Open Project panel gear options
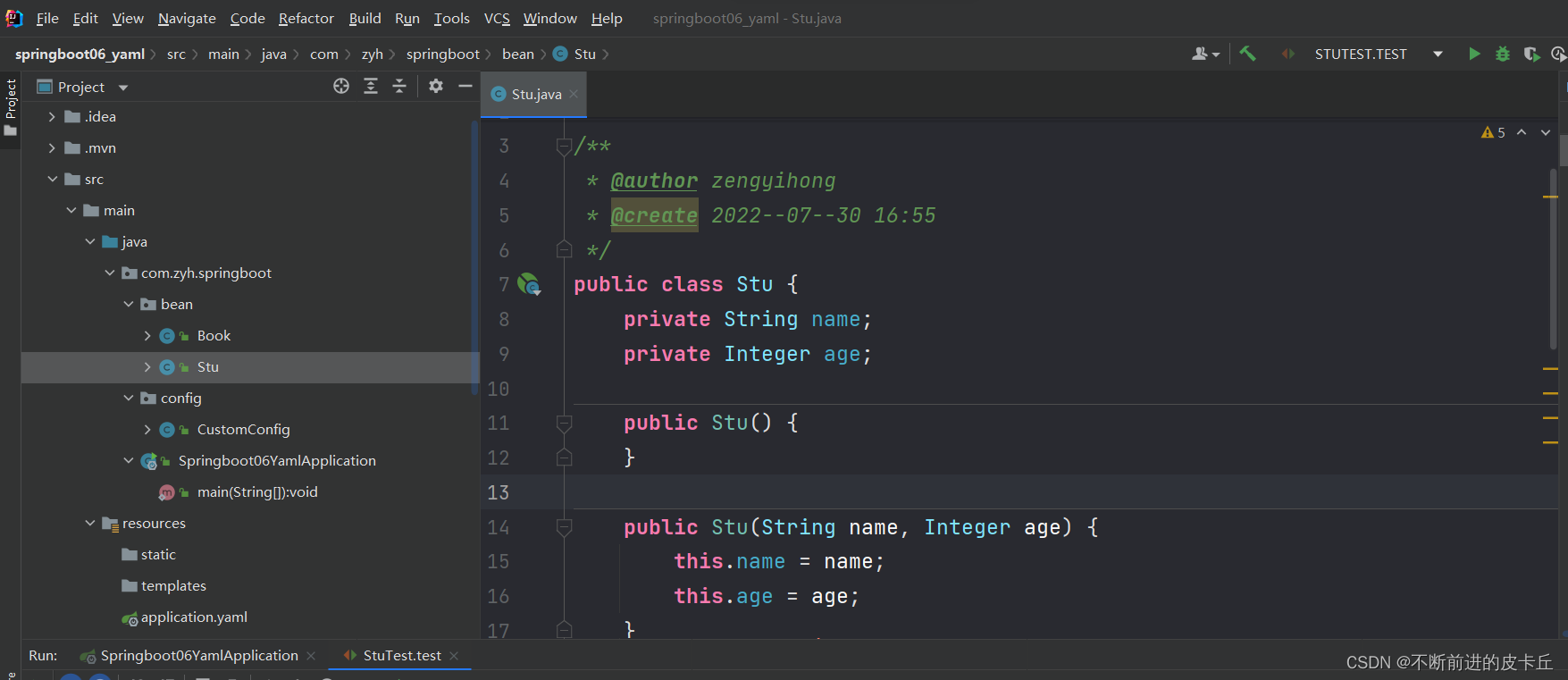The width and height of the screenshot is (1568, 680). [x=436, y=86]
